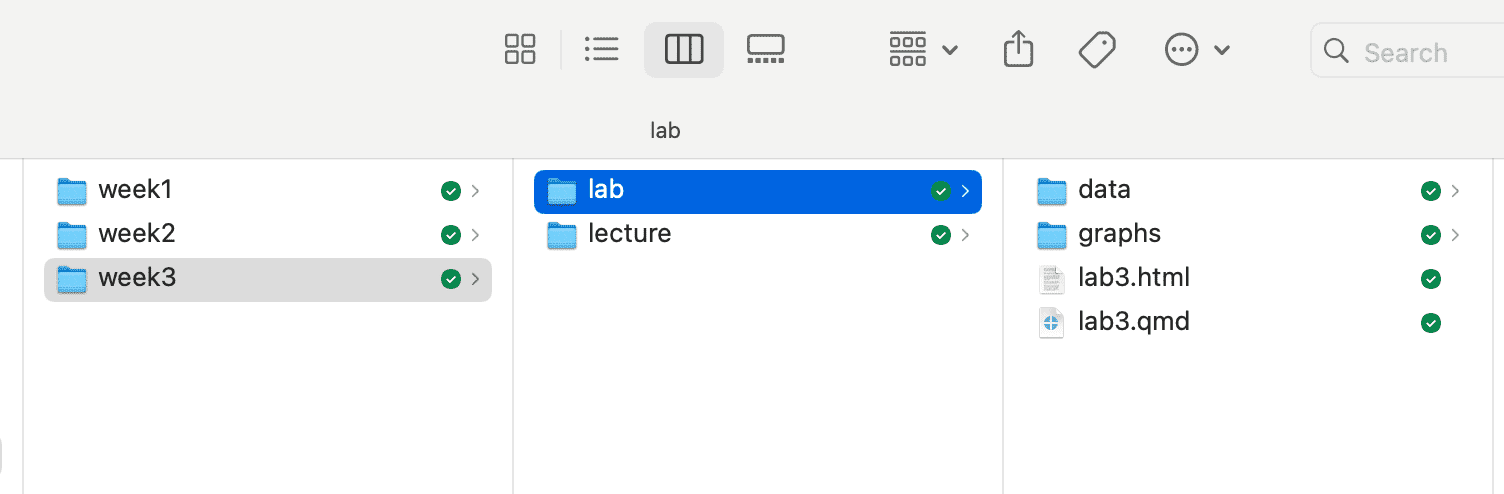Viewport: 1504px width, 494px height.
Task: Click sync status checkmark for lab3.qmd
Action: tap(1431, 323)
